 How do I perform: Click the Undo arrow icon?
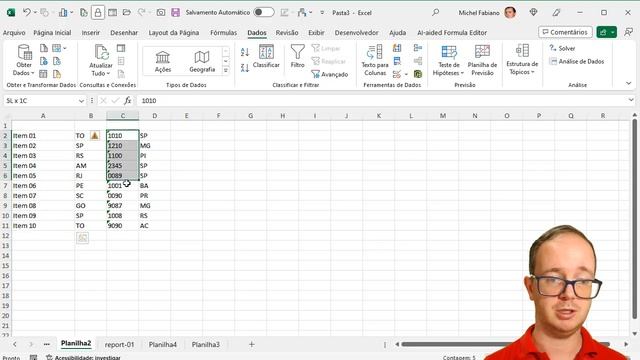pyautogui.click(x=27, y=13)
